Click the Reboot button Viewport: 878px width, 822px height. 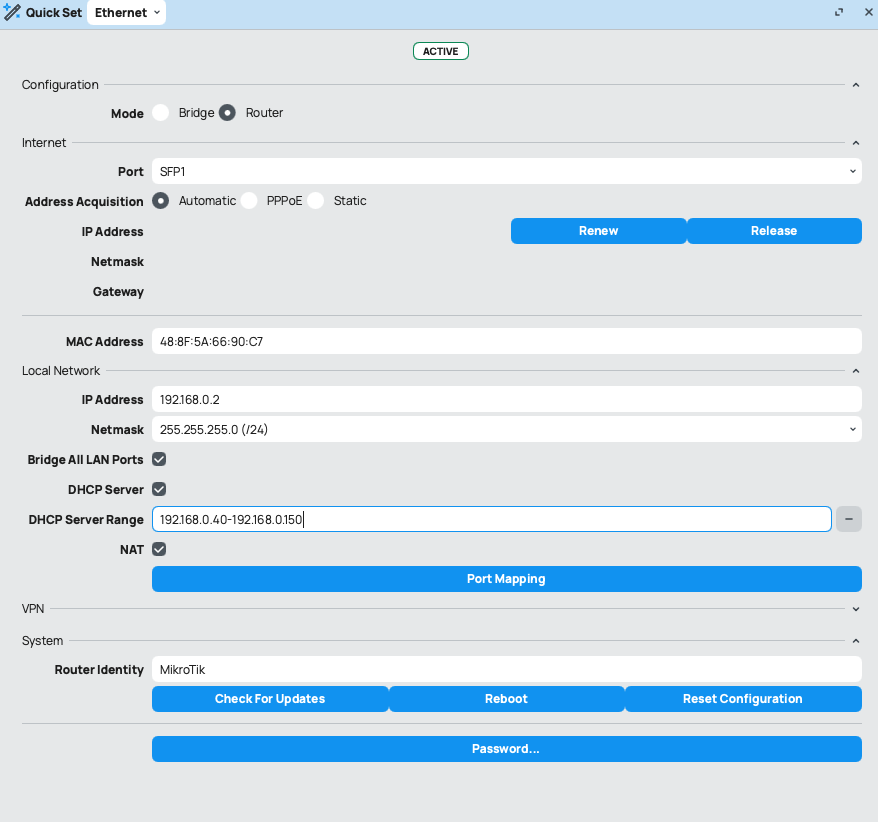tap(506, 699)
